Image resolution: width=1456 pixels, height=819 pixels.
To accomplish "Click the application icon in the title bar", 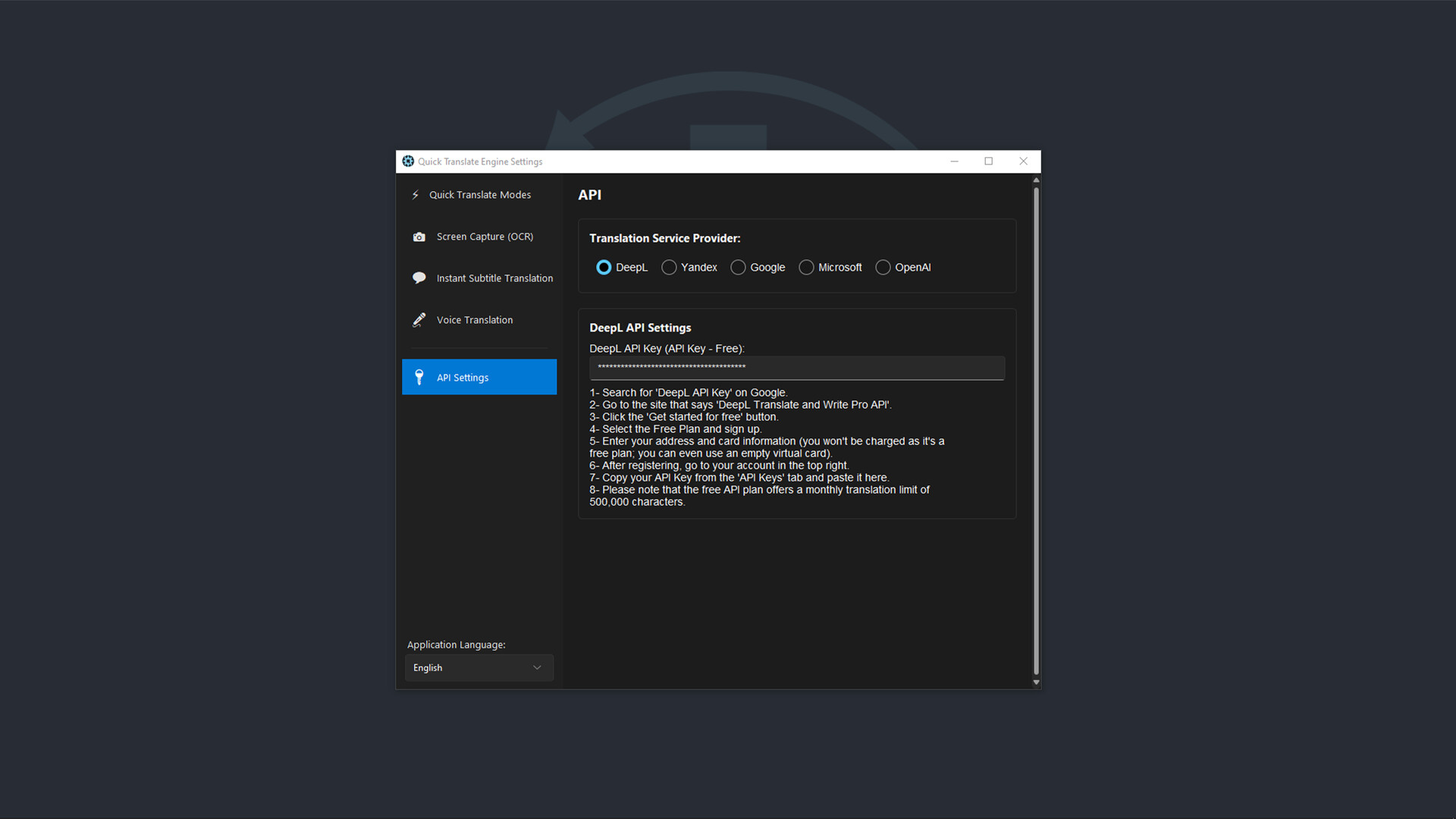I will click(408, 161).
